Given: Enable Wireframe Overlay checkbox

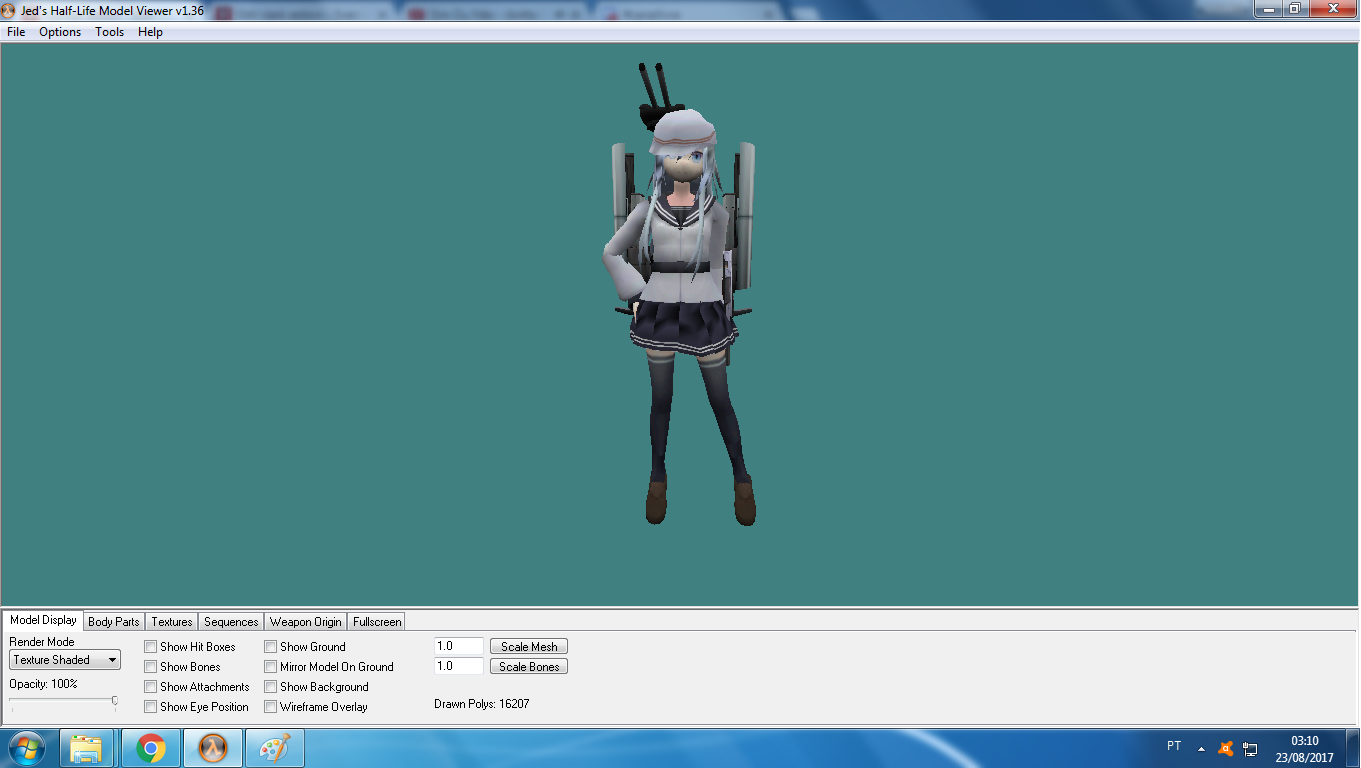Looking at the screenshot, I should tap(271, 707).
